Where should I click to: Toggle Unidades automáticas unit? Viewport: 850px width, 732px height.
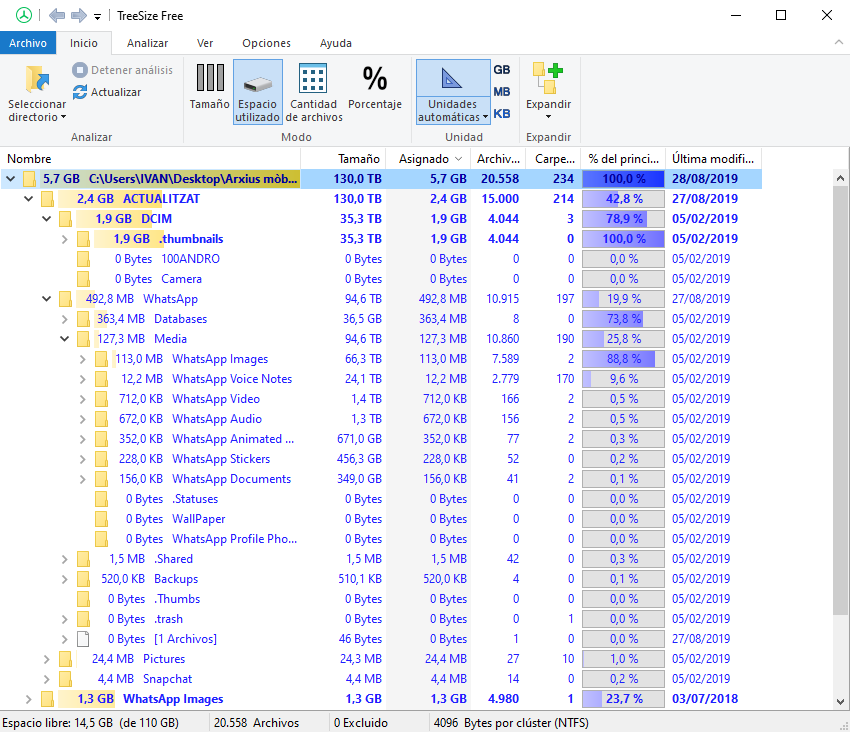453,92
